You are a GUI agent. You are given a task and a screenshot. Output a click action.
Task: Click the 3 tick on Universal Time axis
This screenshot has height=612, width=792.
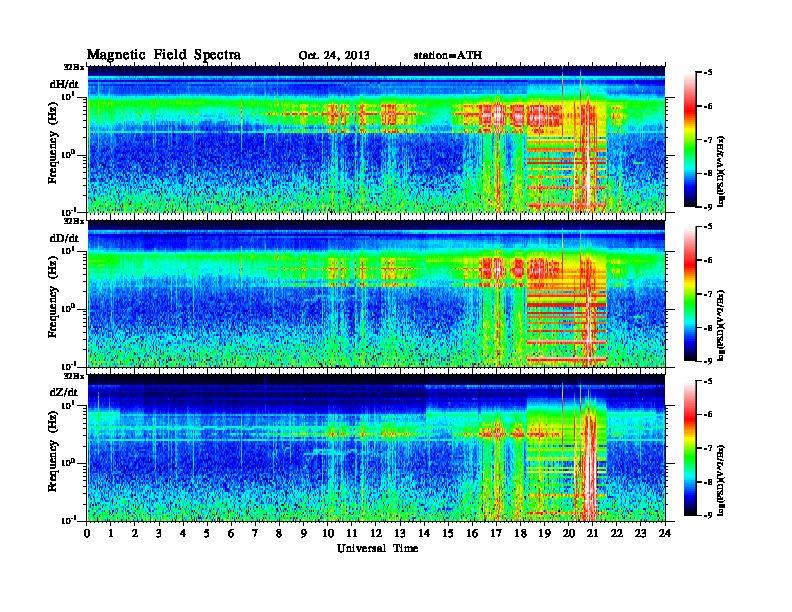click(x=159, y=533)
